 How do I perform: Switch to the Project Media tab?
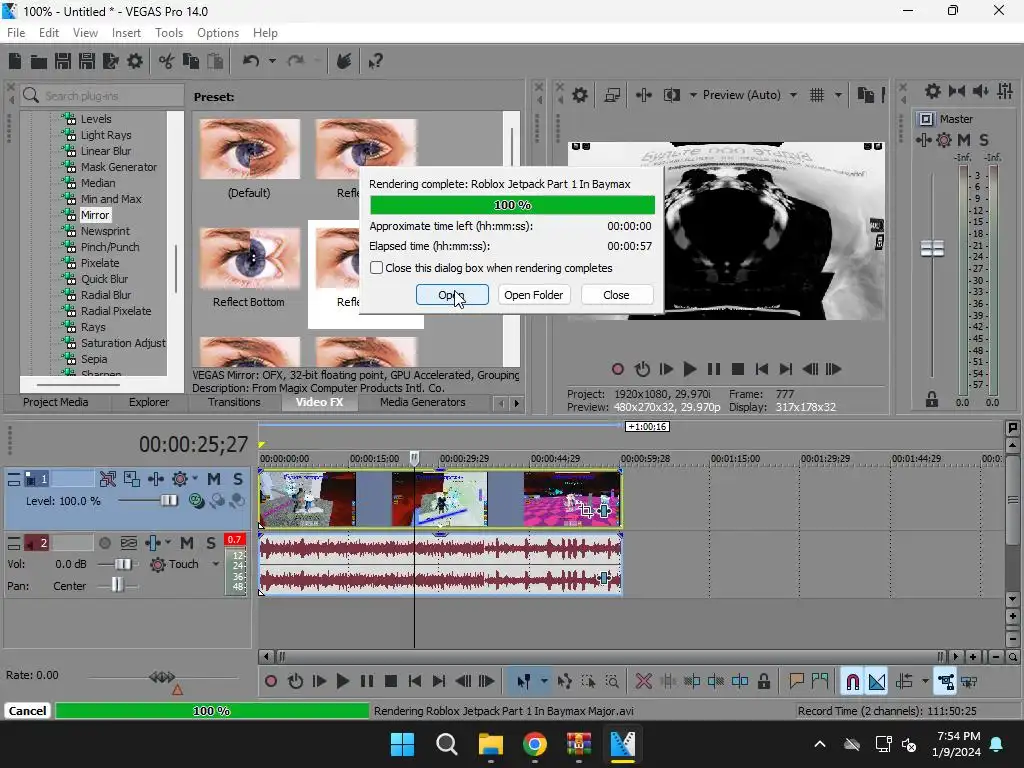click(56, 402)
